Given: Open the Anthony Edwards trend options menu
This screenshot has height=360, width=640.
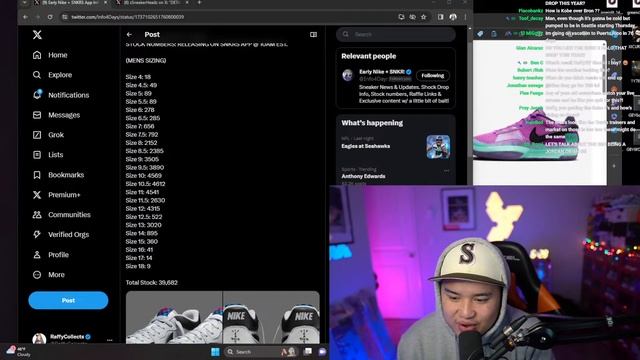Looking at the screenshot, I should pyautogui.click(x=447, y=170).
